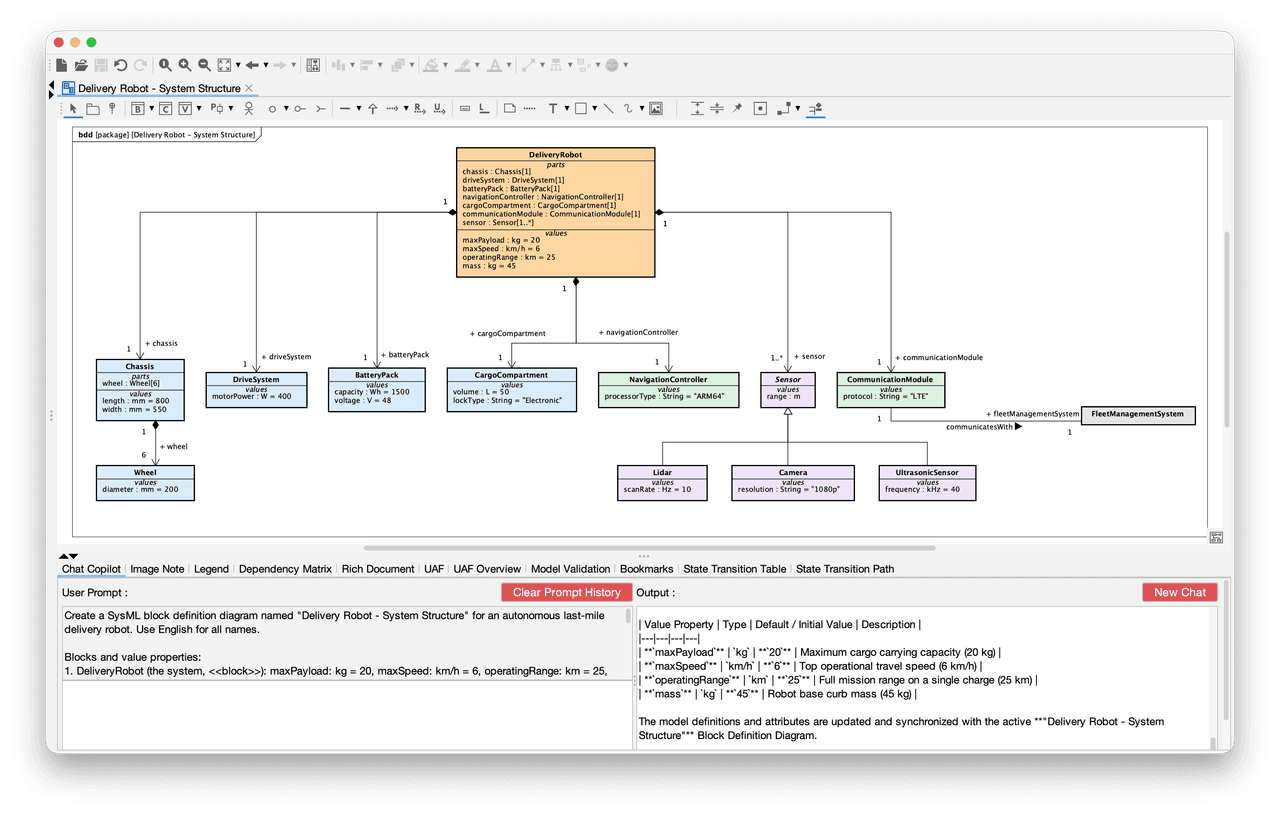Open the Model Validation tab
1280x814 pixels.
coord(570,569)
